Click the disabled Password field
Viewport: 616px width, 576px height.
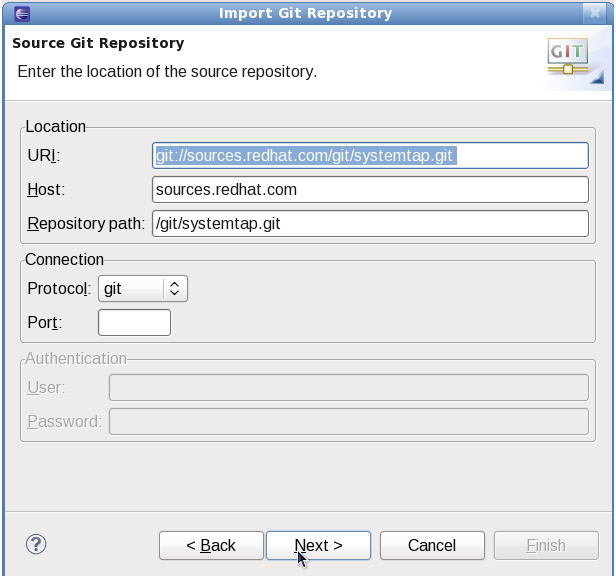pyautogui.click(x=349, y=422)
